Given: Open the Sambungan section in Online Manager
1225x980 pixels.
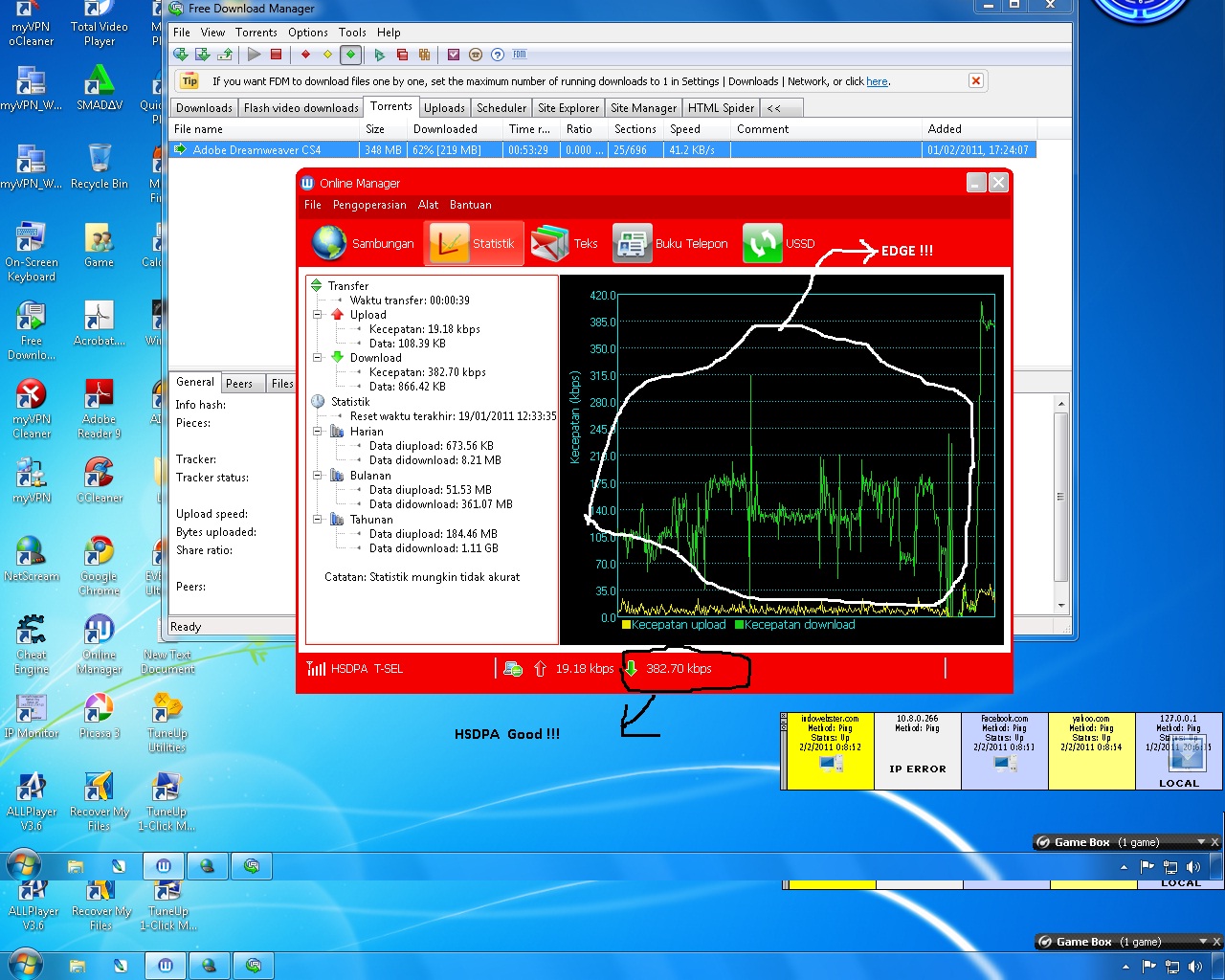Looking at the screenshot, I should [364, 243].
